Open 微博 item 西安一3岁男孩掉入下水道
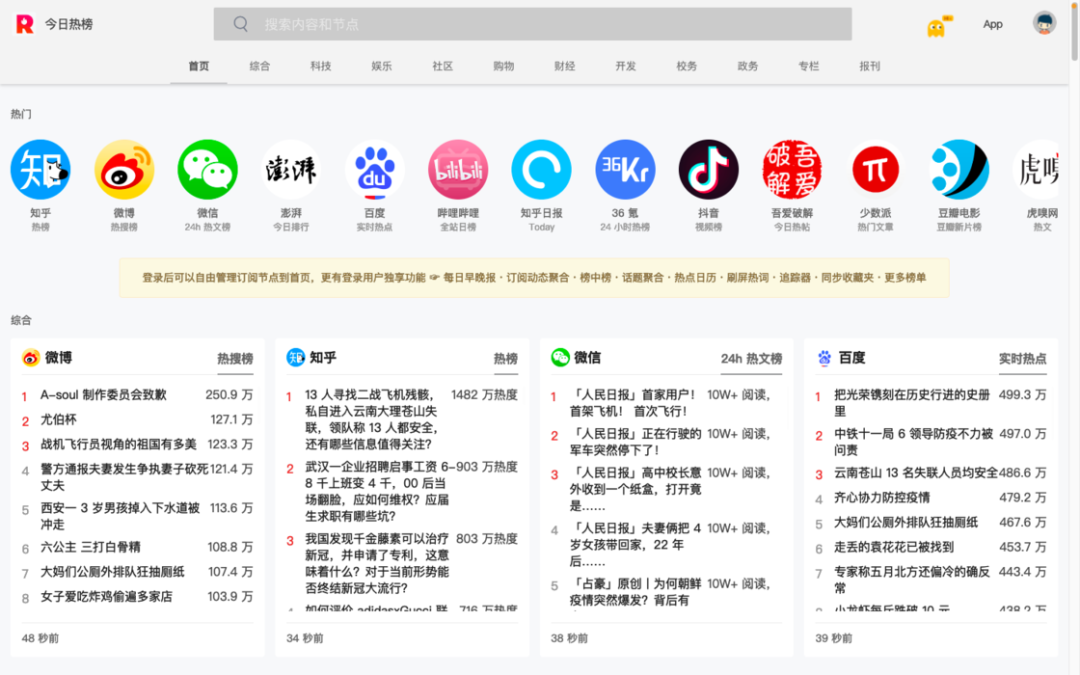Image resolution: width=1080 pixels, height=675 pixels. click(120, 516)
